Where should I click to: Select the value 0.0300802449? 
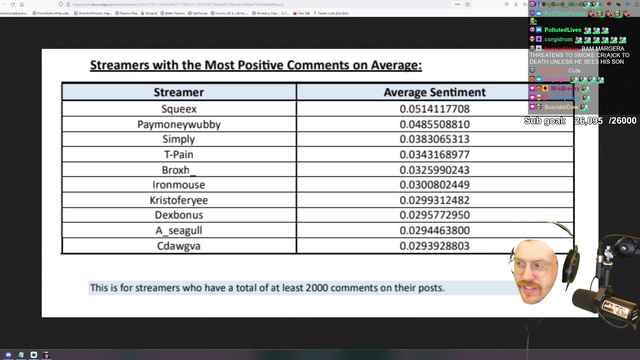pos(435,185)
